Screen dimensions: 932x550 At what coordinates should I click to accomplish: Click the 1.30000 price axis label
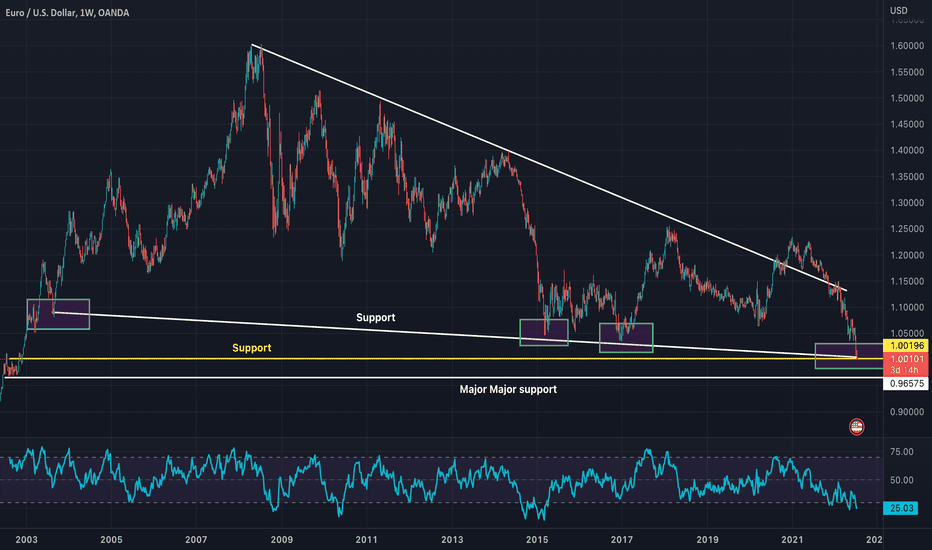coord(907,203)
